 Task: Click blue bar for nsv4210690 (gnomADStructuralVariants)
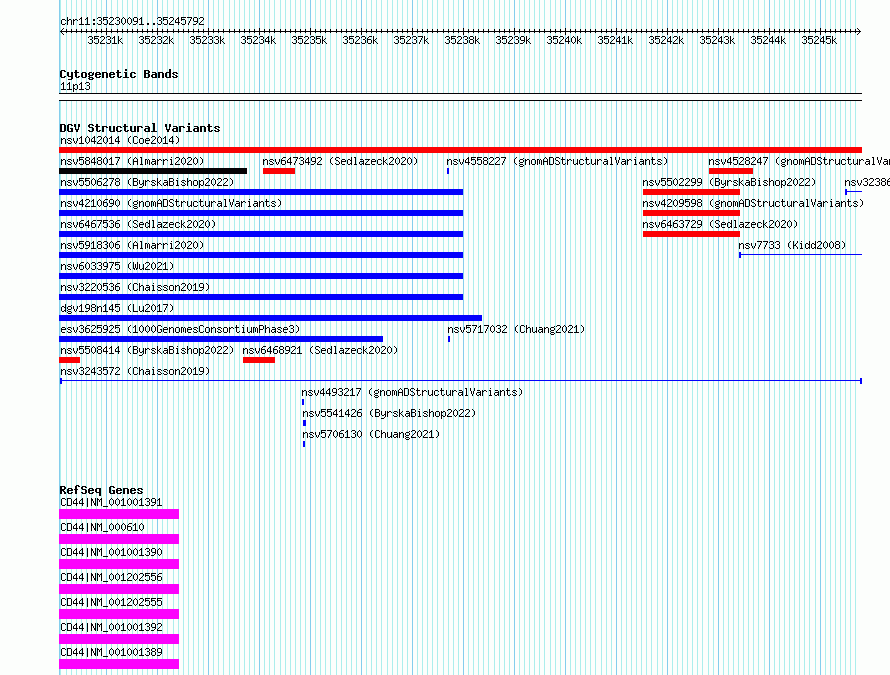(x=261, y=213)
